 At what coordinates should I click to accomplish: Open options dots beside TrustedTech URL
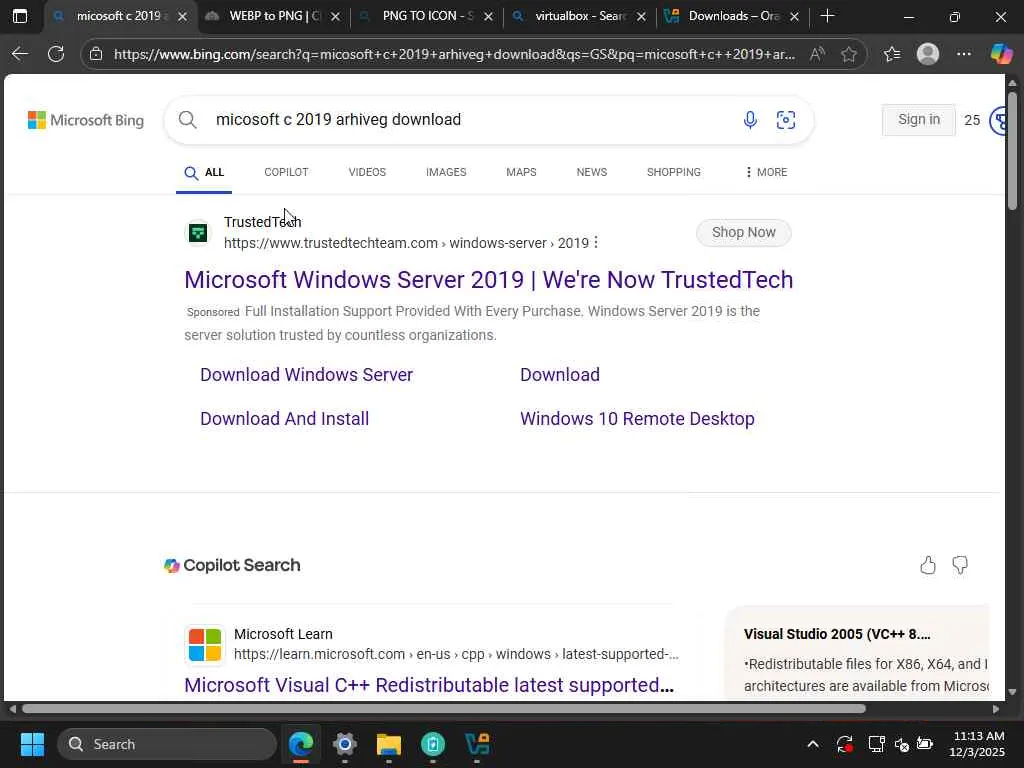click(x=596, y=243)
